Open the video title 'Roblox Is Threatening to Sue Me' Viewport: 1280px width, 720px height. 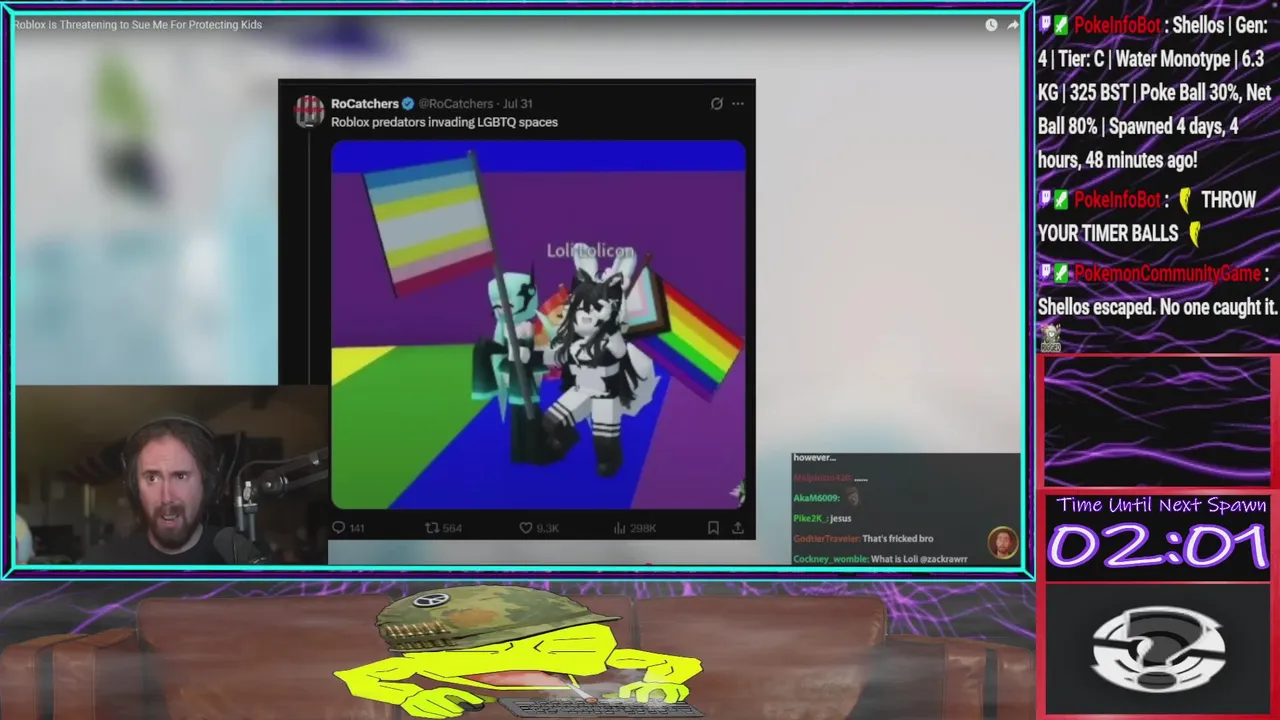click(137, 25)
